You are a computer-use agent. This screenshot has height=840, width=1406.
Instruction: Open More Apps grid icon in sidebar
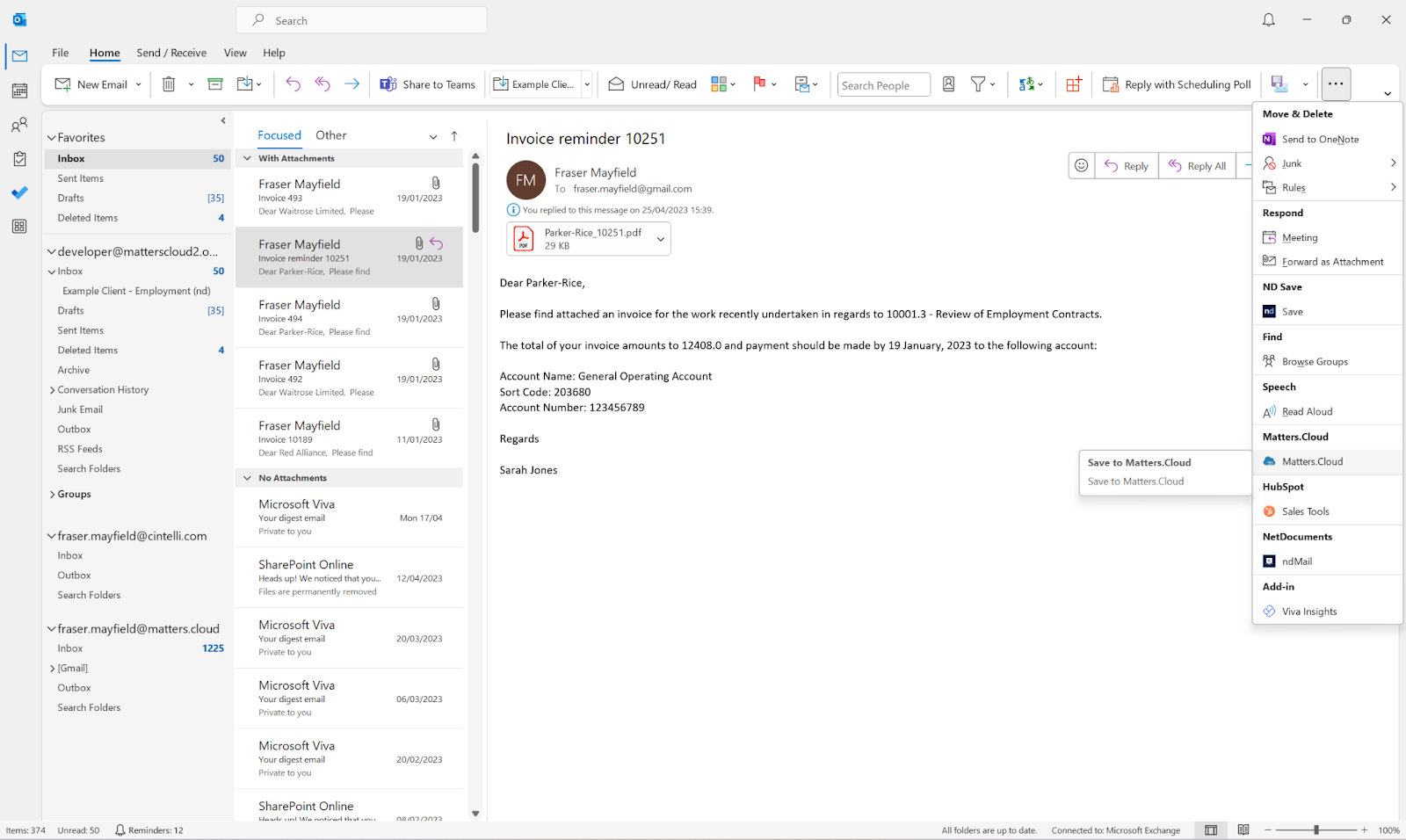19,227
